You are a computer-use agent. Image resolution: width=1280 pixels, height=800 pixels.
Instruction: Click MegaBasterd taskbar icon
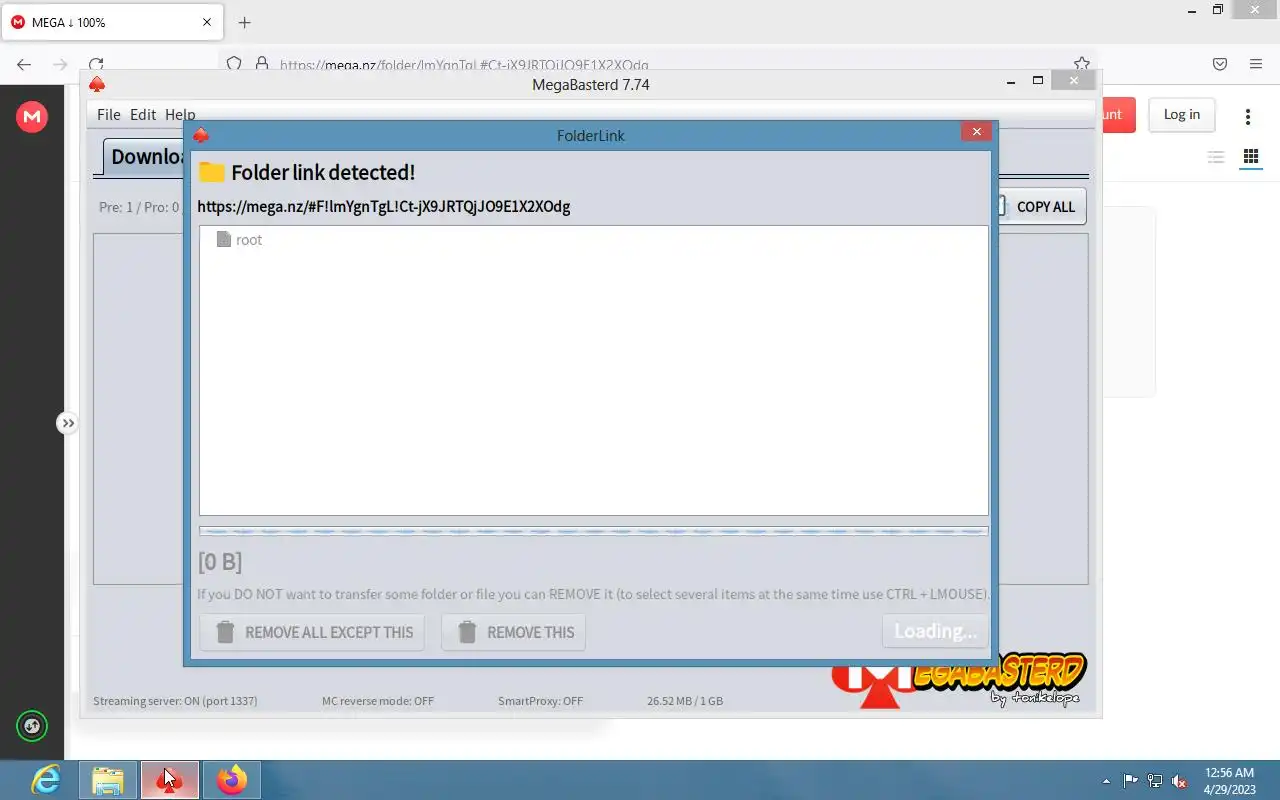pyautogui.click(x=170, y=780)
